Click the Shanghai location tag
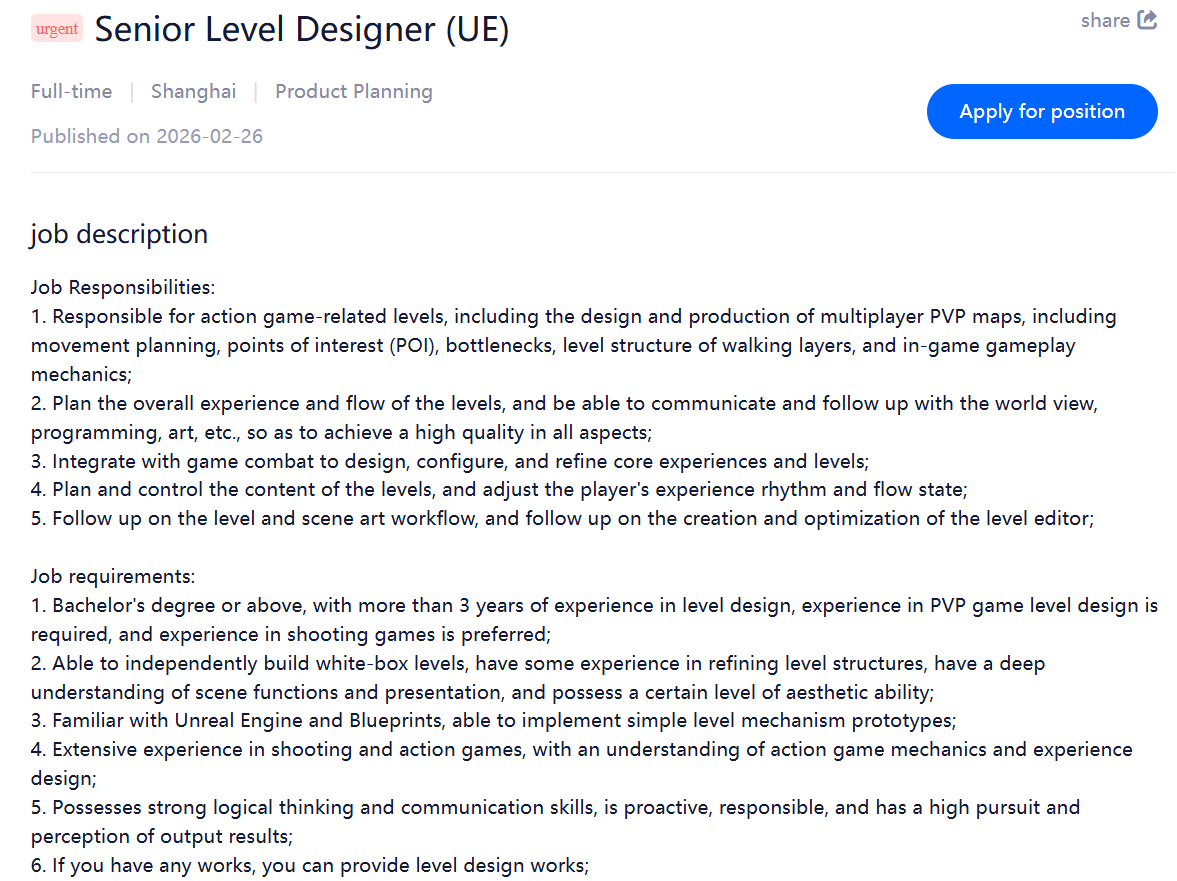The image size is (1177, 881). click(193, 92)
